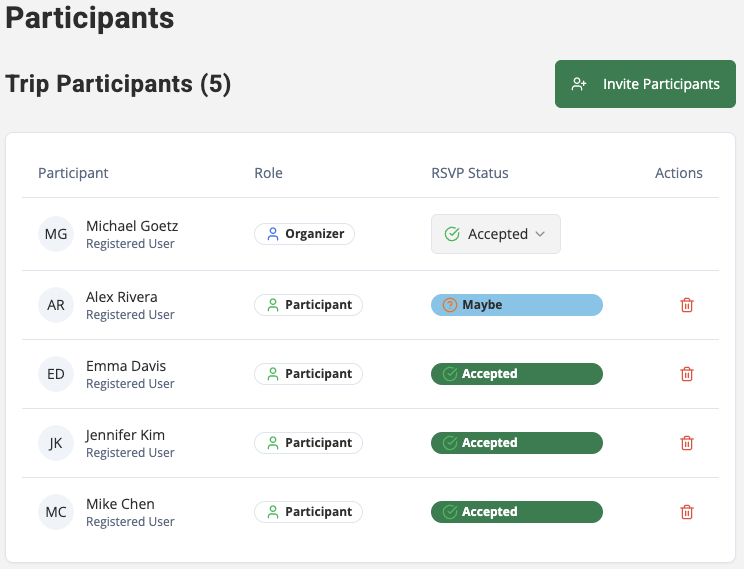Select Mike Chen's Participant role badge
Screen dimensions: 744x569
[308, 512]
